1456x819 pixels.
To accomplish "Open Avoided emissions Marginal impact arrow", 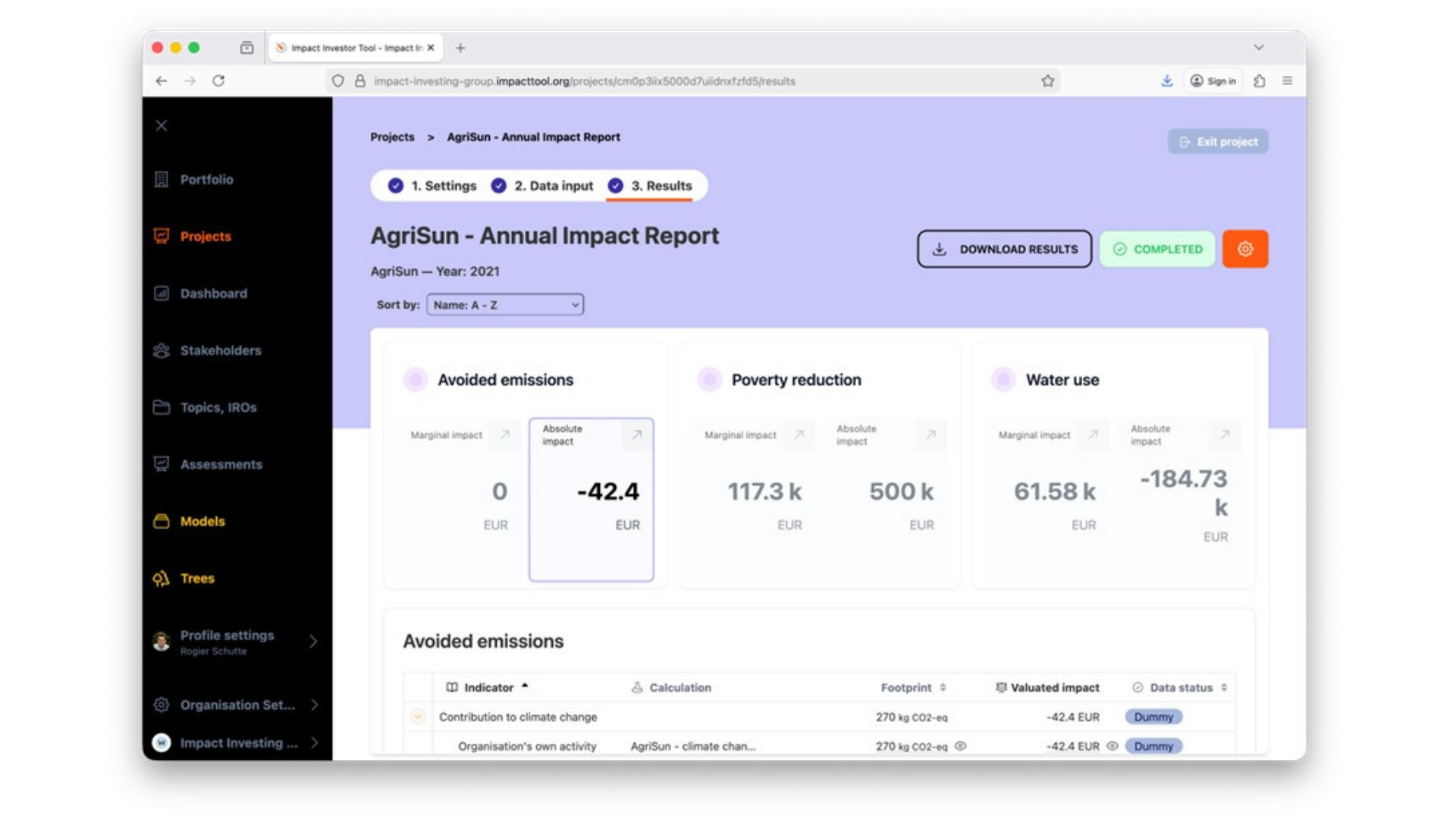I will tap(504, 435).
